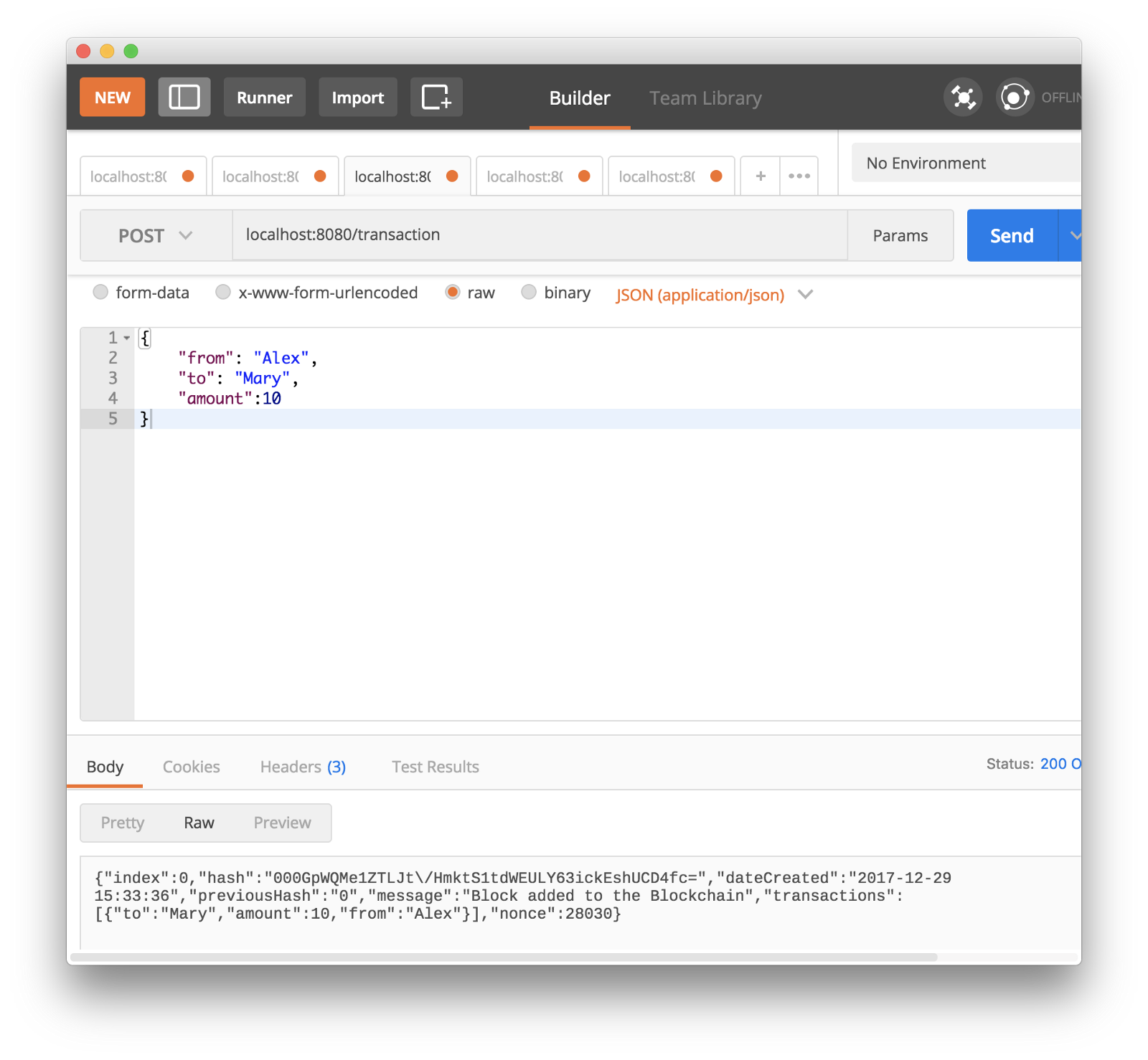
Task: Open the POST method dropdown
Action: click(x=156, y=235)
